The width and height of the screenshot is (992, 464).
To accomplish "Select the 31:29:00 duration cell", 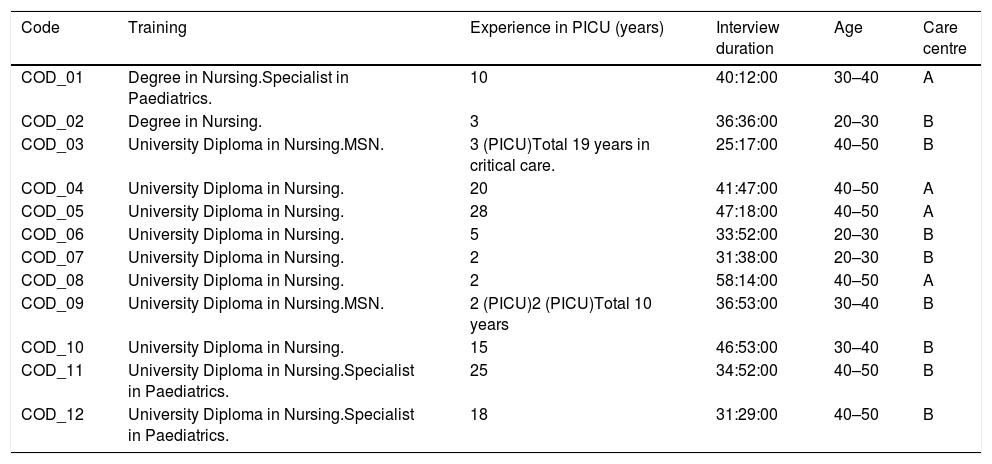I will 746,414.
